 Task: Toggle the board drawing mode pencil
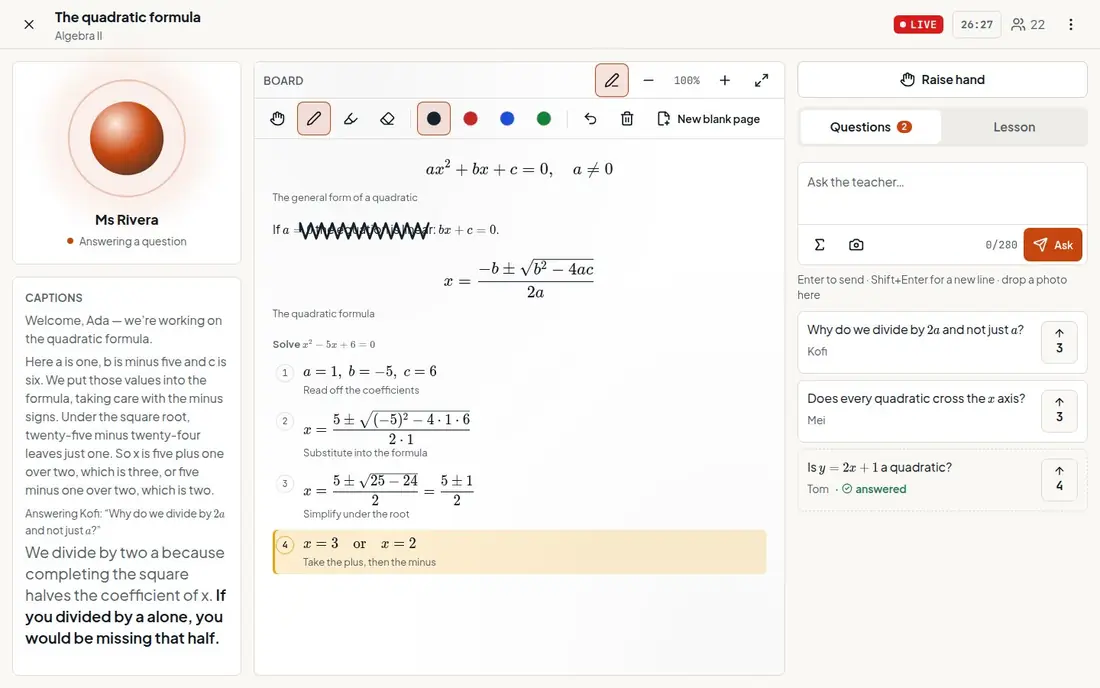pyautogui.click(x=612, y=81)
